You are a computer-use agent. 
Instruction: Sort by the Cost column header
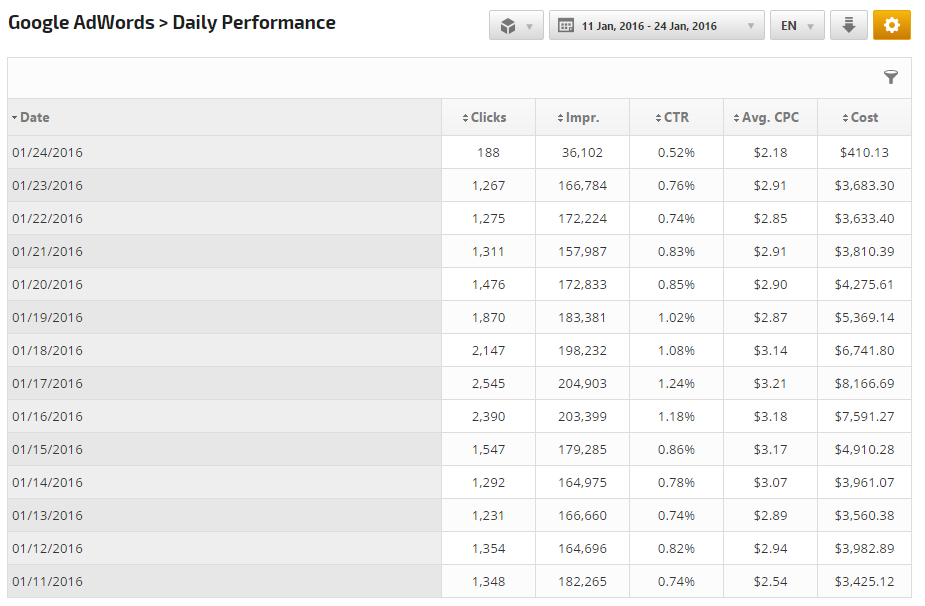pos(864,117)
